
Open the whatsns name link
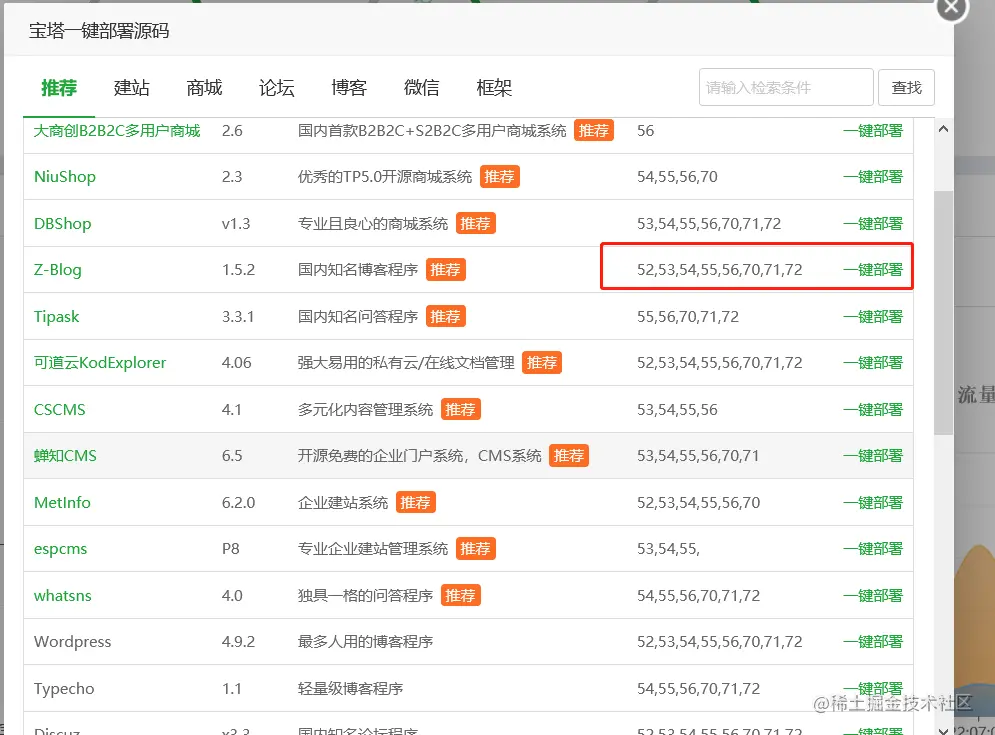click(x=62, y=595)
